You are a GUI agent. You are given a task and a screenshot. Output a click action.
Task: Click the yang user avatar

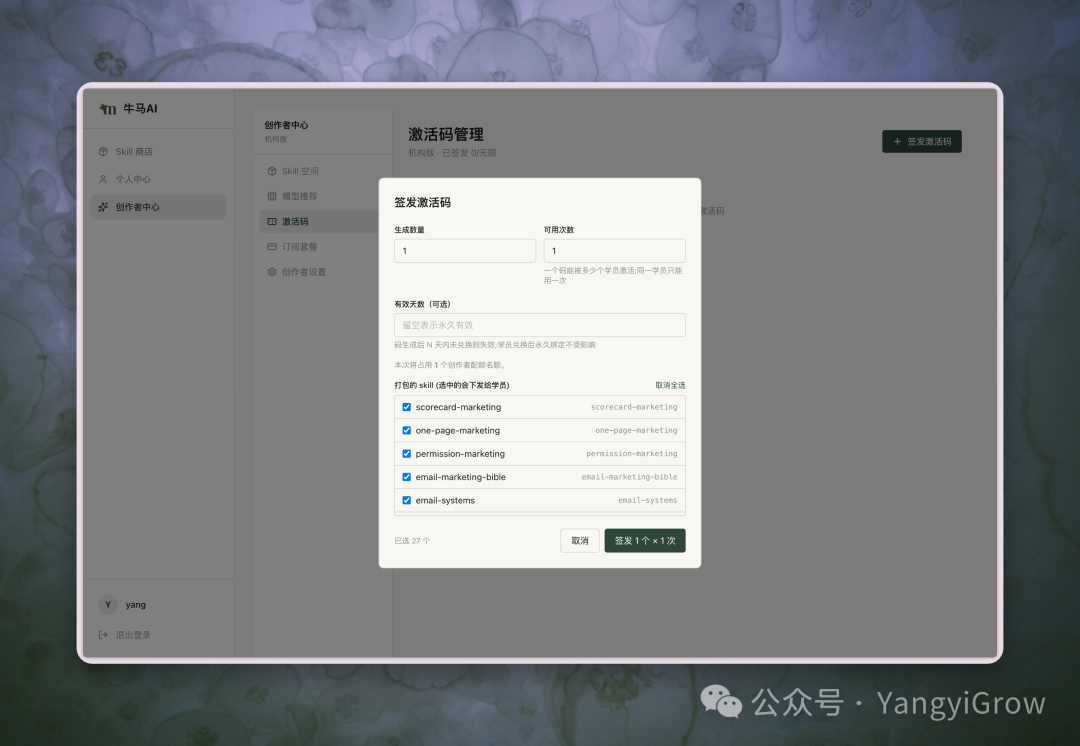(x=108, y=605)
